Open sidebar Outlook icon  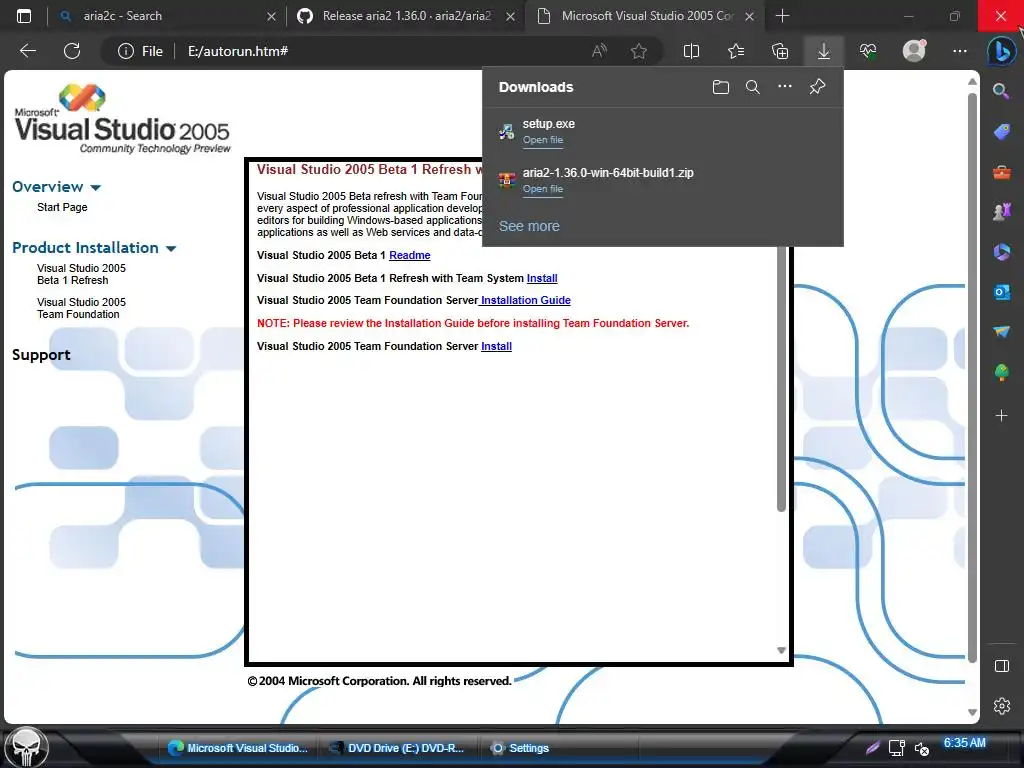pos(1001,292)
